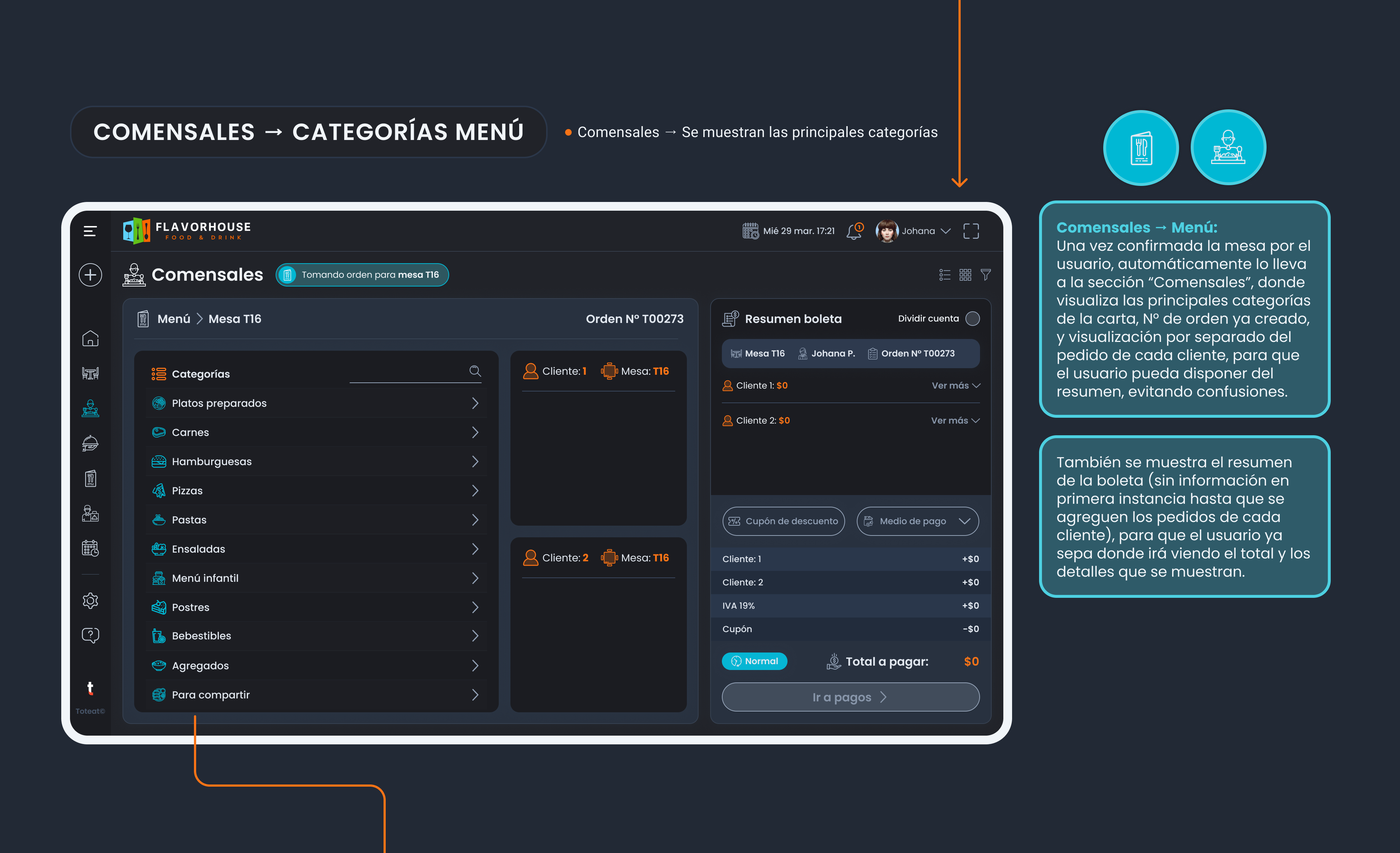Switch to list view layout

tap(944, 276)
